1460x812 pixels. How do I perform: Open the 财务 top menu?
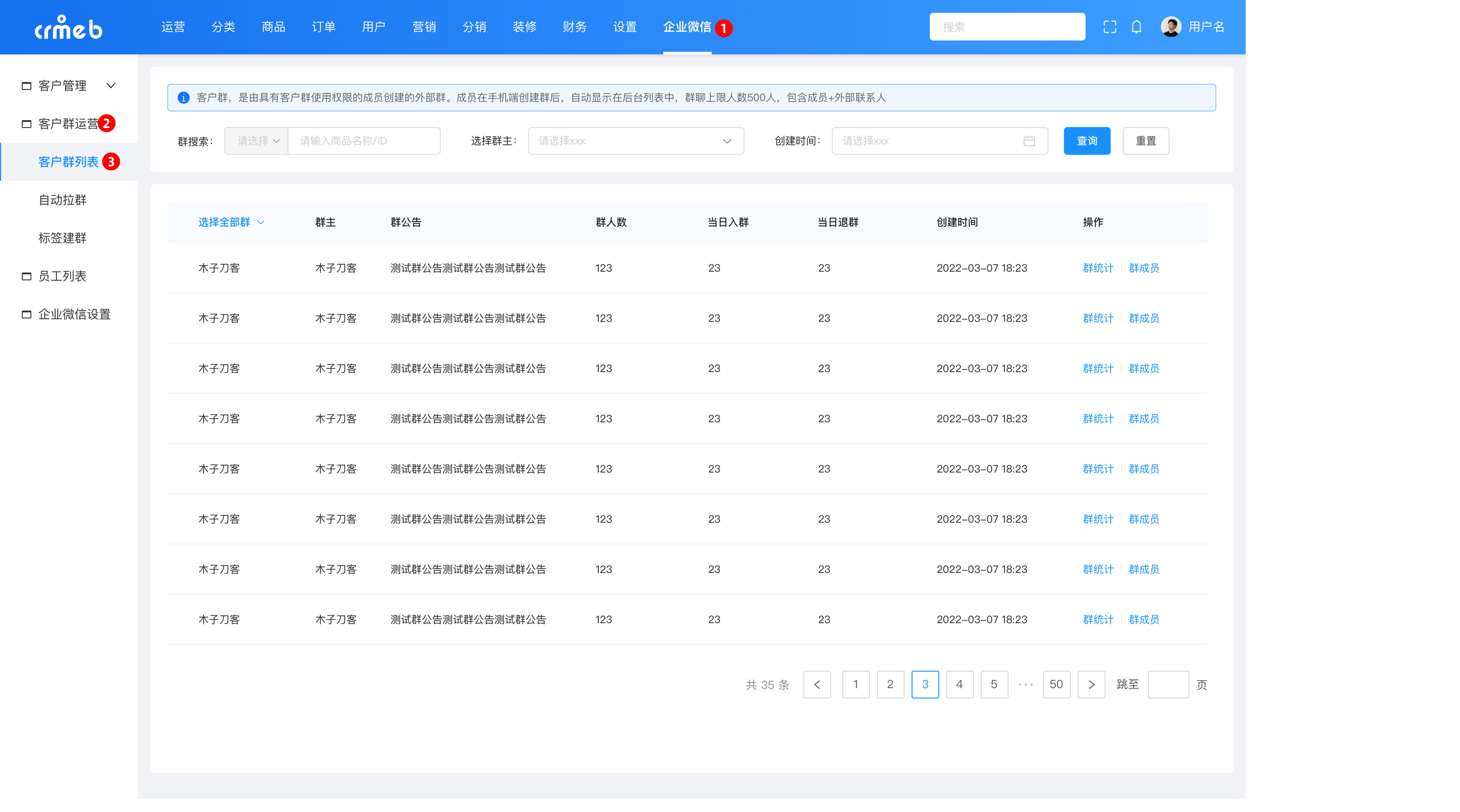(x=575, y=27)
